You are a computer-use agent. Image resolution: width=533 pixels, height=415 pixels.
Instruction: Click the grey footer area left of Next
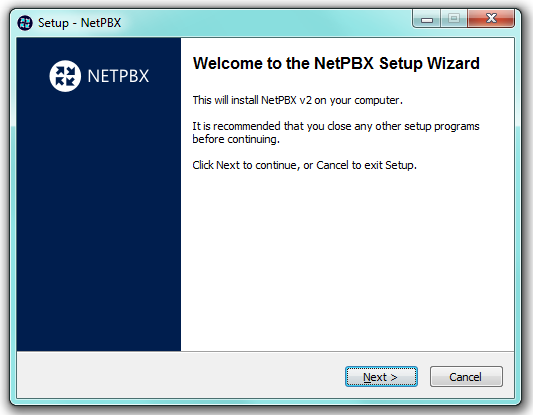[x=180, y=376]
